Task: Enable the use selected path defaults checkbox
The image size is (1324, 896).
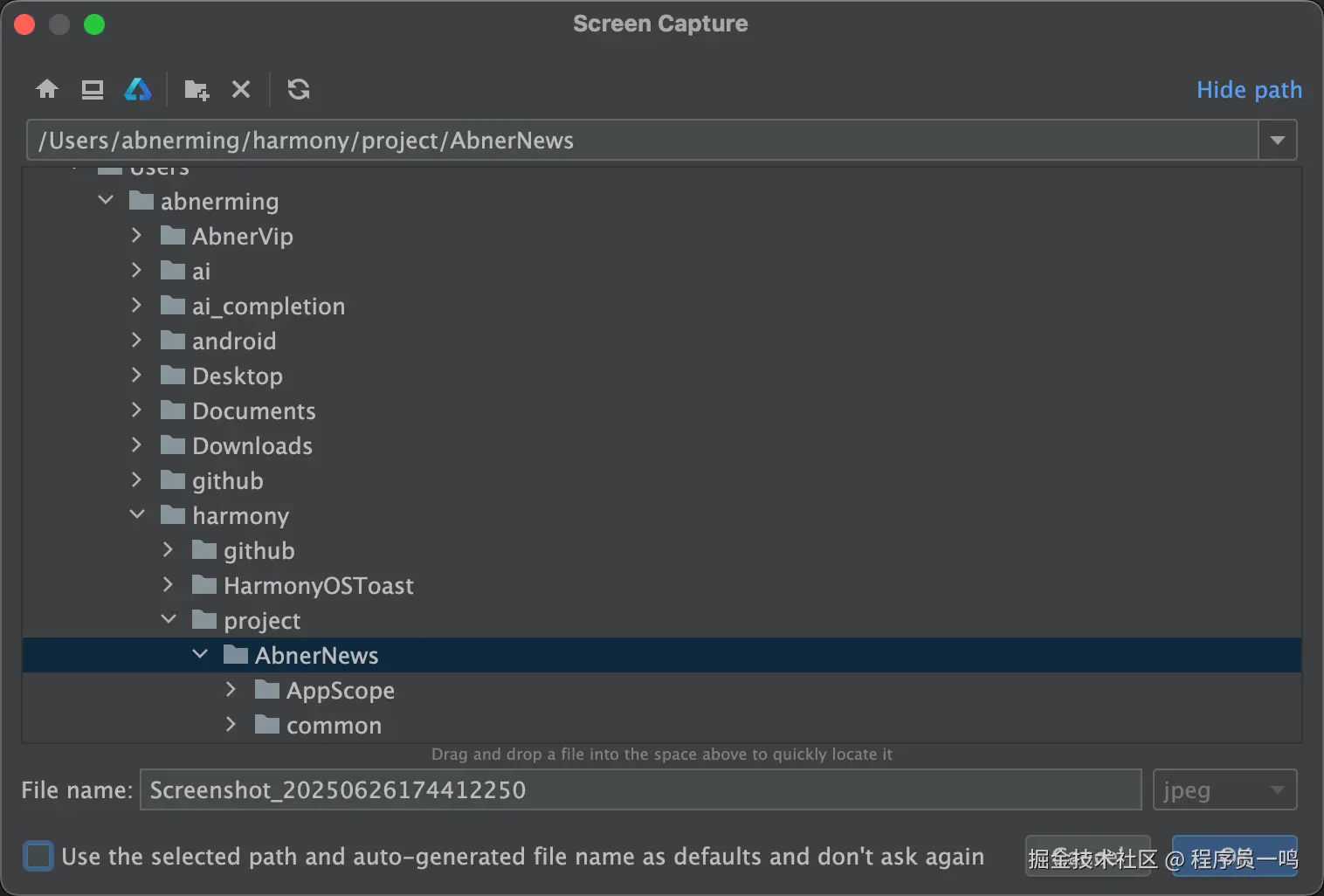Action: tap(38, 856)
